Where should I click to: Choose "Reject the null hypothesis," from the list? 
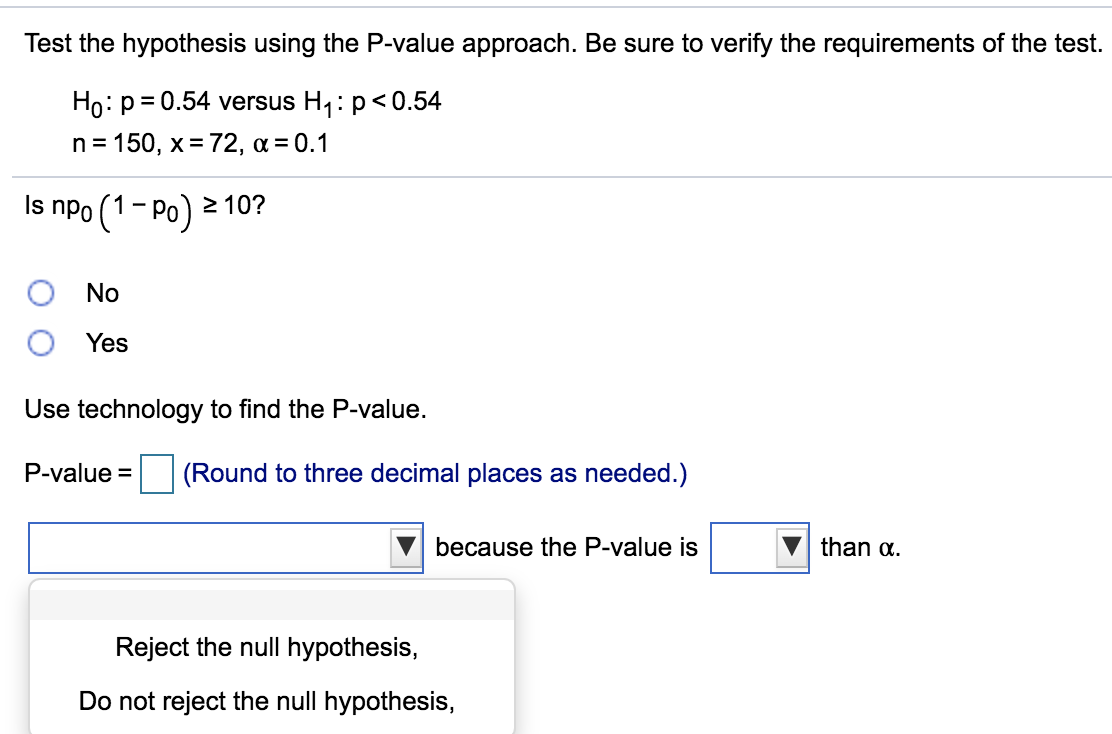click(268, 647)
